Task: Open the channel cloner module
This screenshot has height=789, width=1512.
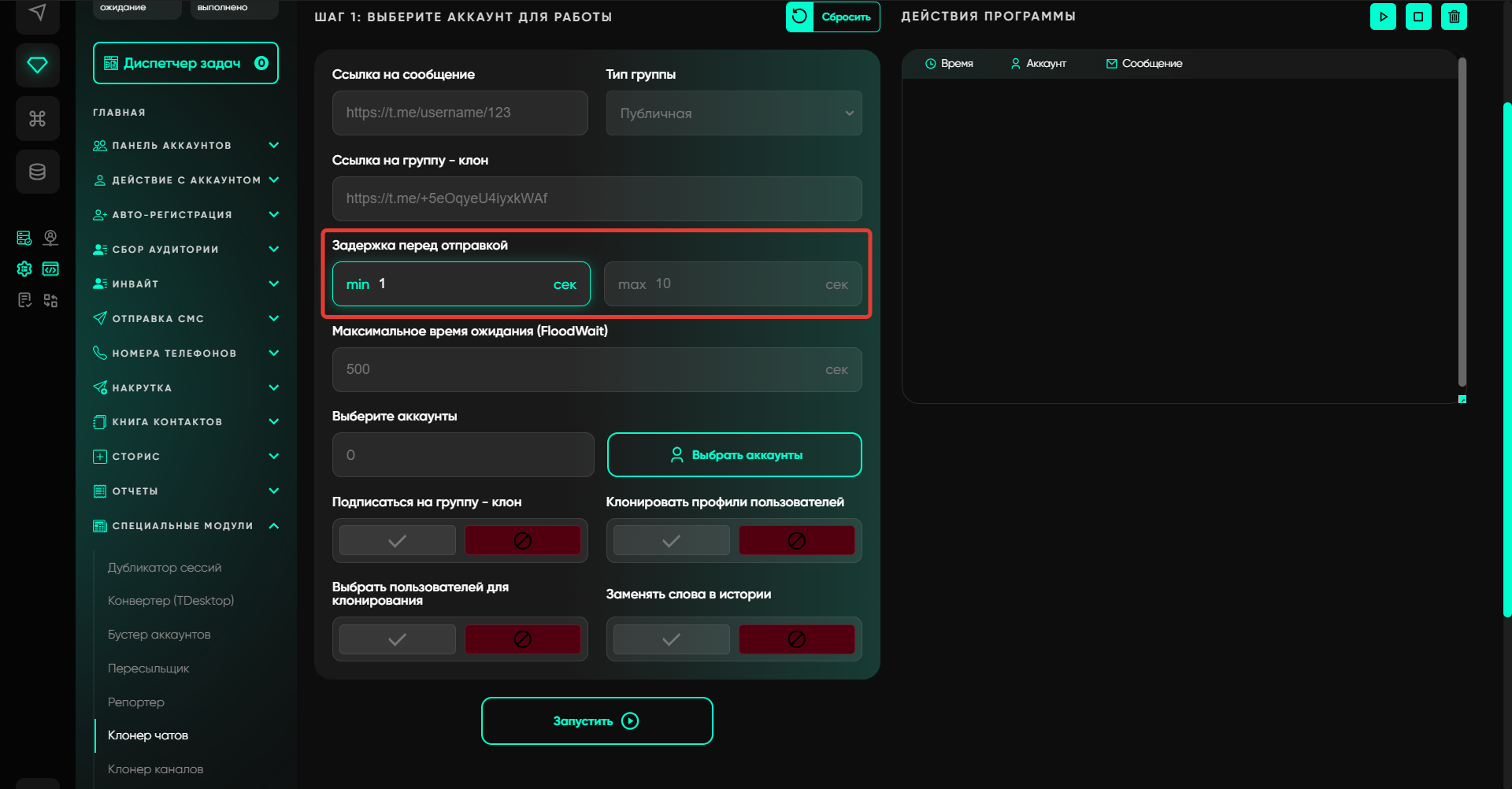Action: 155,769
